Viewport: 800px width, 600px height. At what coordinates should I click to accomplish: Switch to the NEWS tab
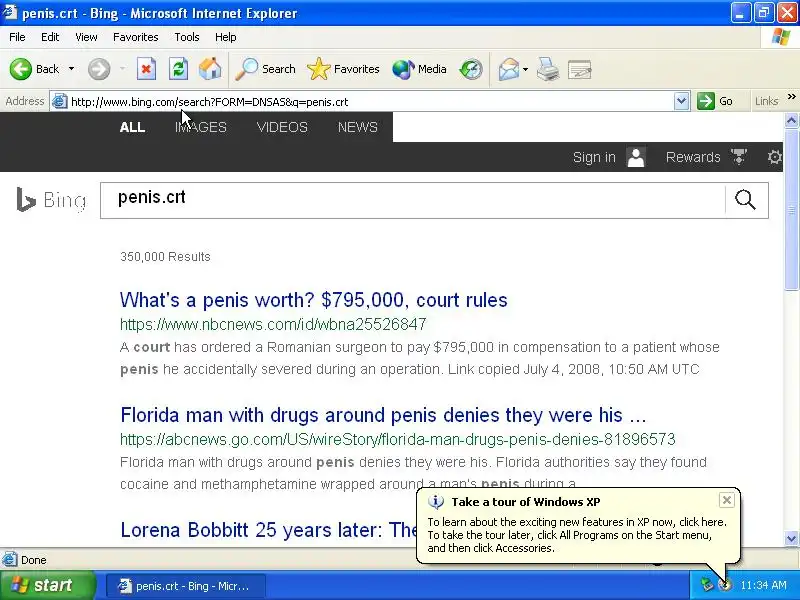[358, 127]
